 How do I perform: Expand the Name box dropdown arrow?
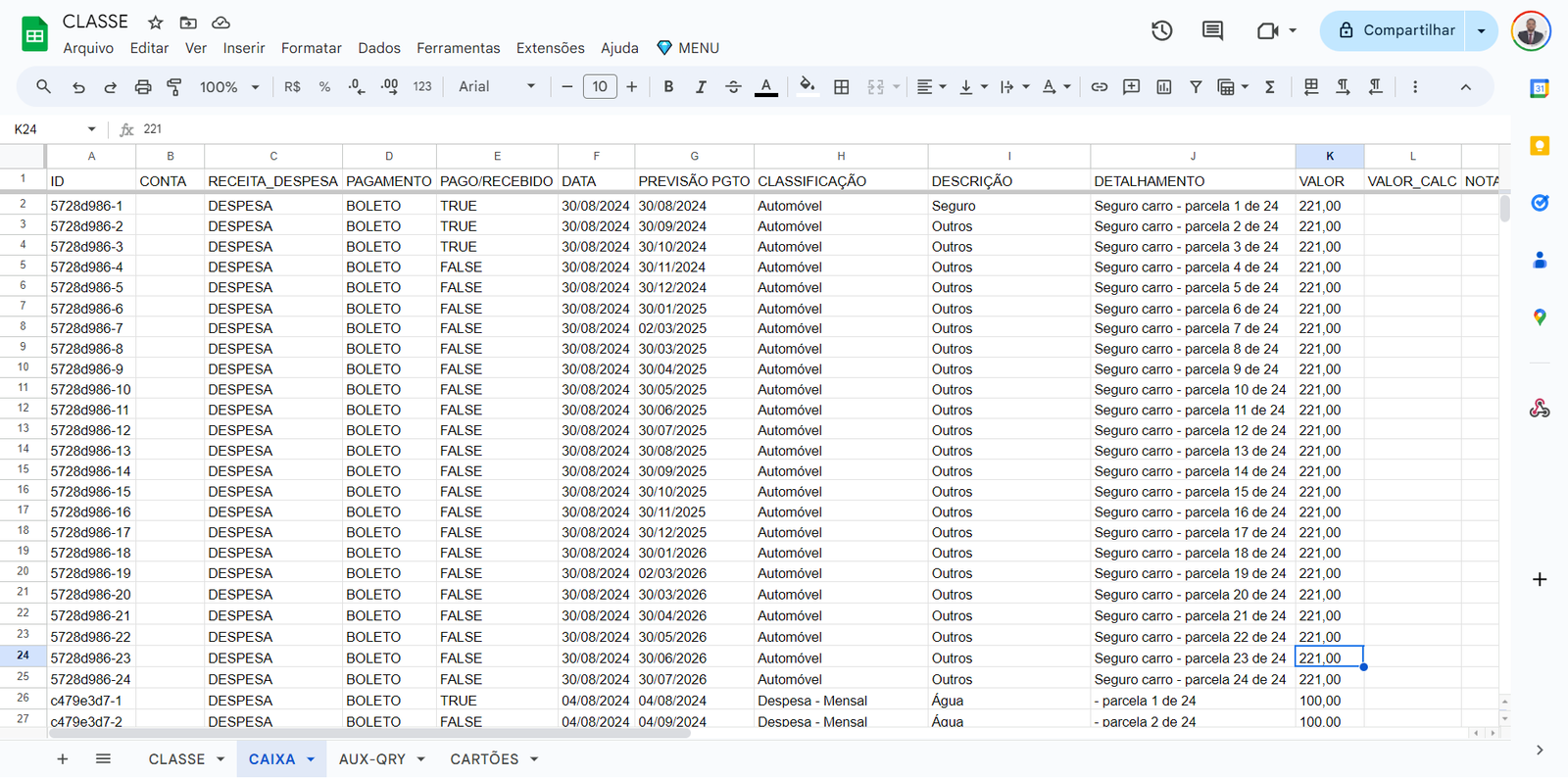point(91,129)
